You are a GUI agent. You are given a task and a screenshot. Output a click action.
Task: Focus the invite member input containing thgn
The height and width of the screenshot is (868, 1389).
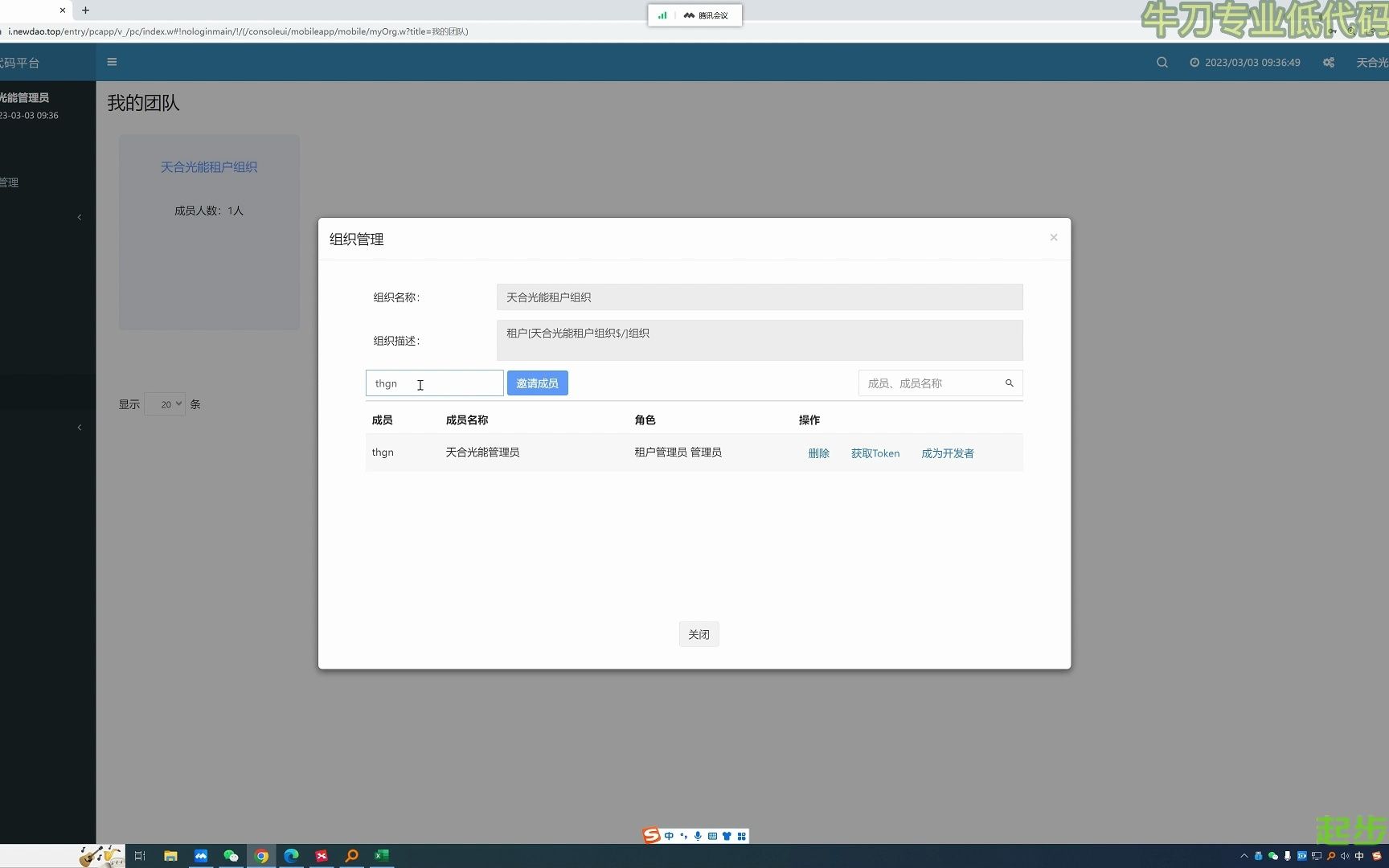tap(434, 383)
